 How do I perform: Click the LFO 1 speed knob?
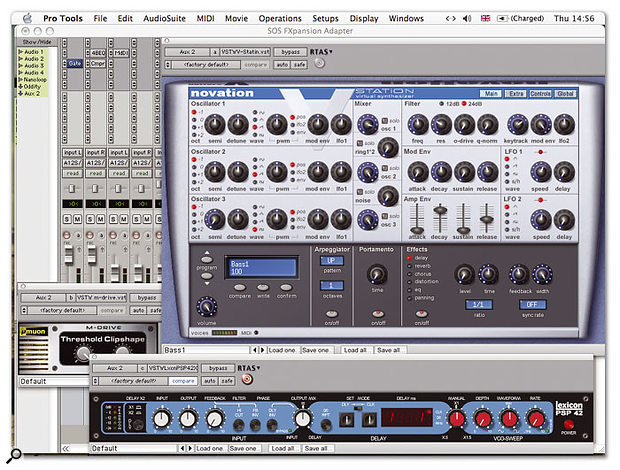pos(541,172)
